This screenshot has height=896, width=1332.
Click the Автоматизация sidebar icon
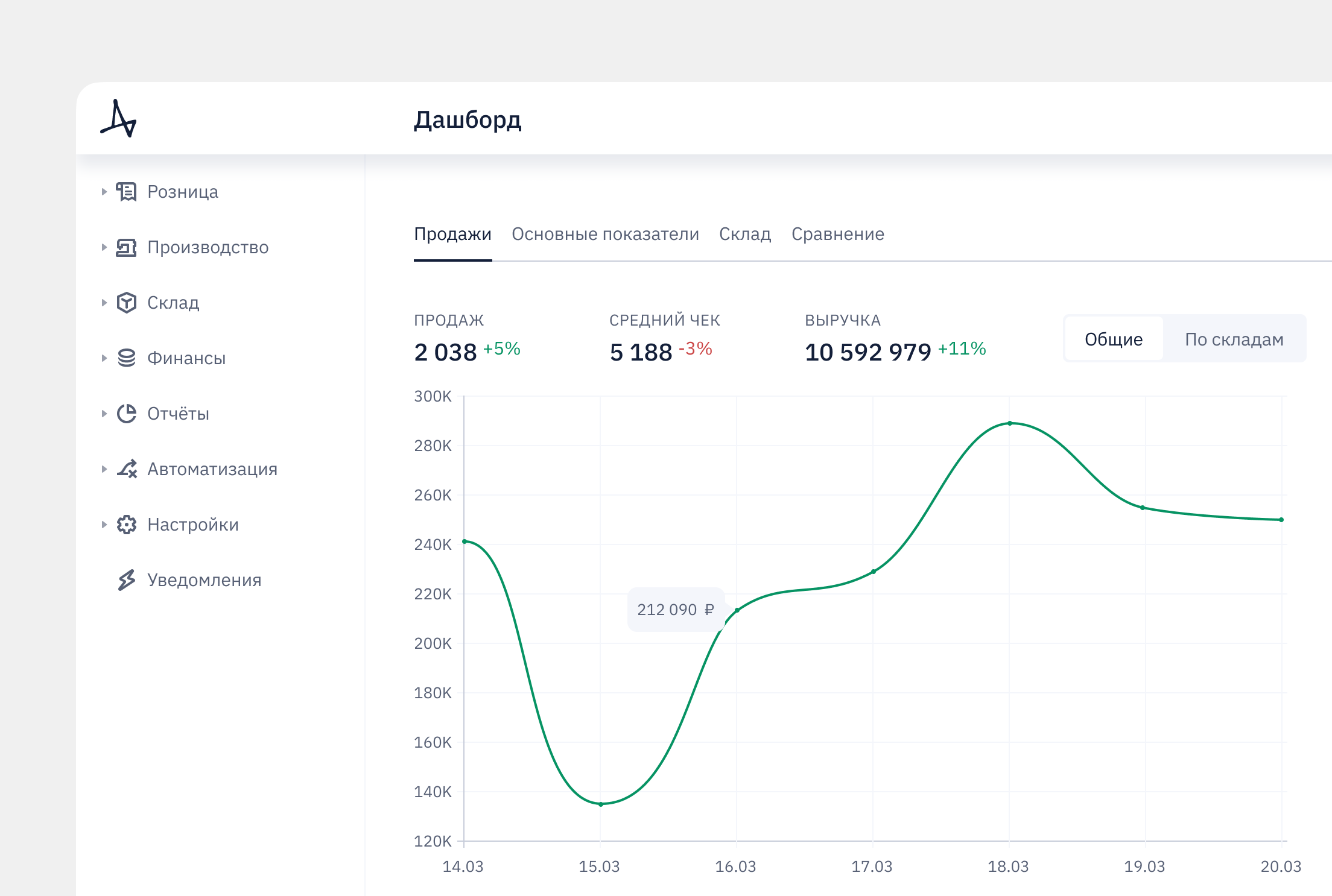(127, 469)
